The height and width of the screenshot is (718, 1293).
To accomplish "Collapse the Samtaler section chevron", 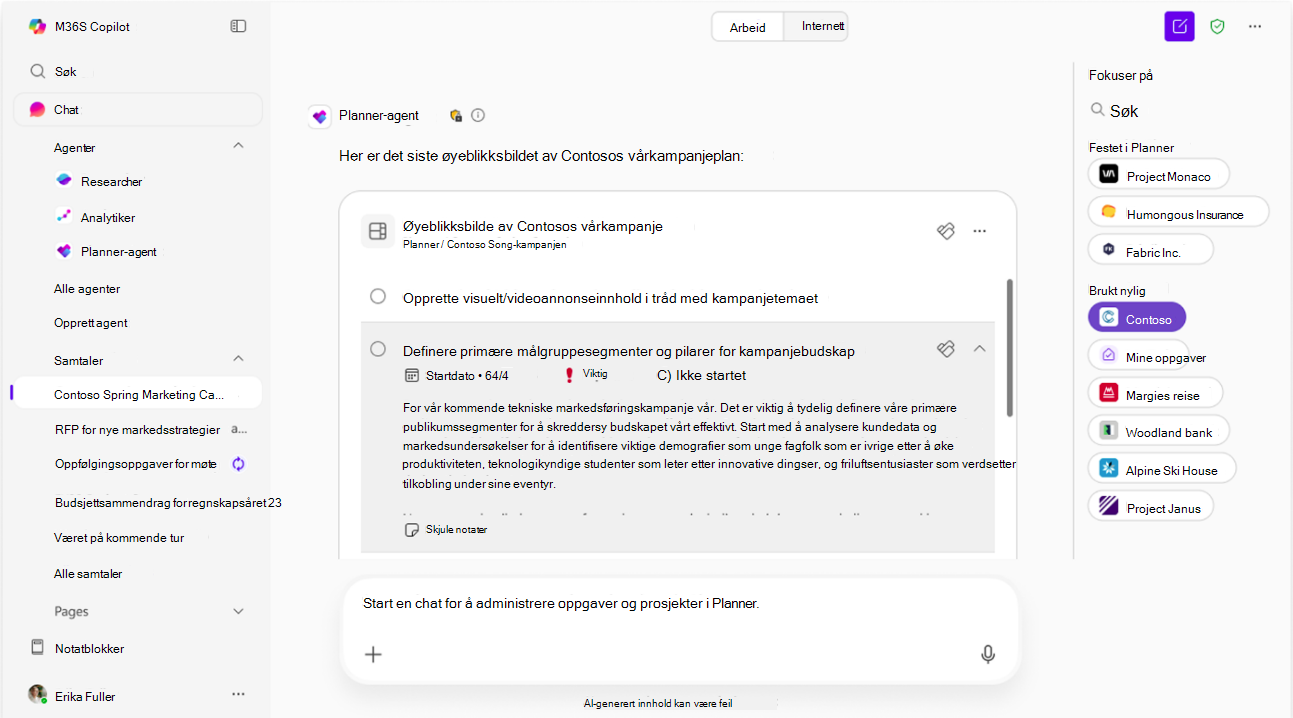I will 238,359.
